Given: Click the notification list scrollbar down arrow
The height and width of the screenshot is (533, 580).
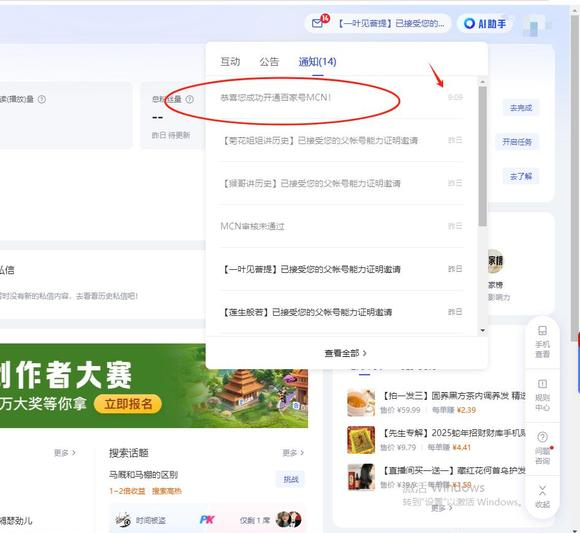Looking at the screenshot, I should pyautogui.click(x=482, y=330).
